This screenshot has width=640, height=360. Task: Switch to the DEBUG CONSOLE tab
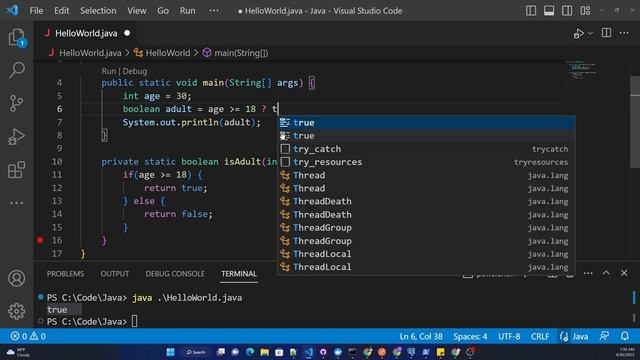pyautogui.click(x=175, y=274)
